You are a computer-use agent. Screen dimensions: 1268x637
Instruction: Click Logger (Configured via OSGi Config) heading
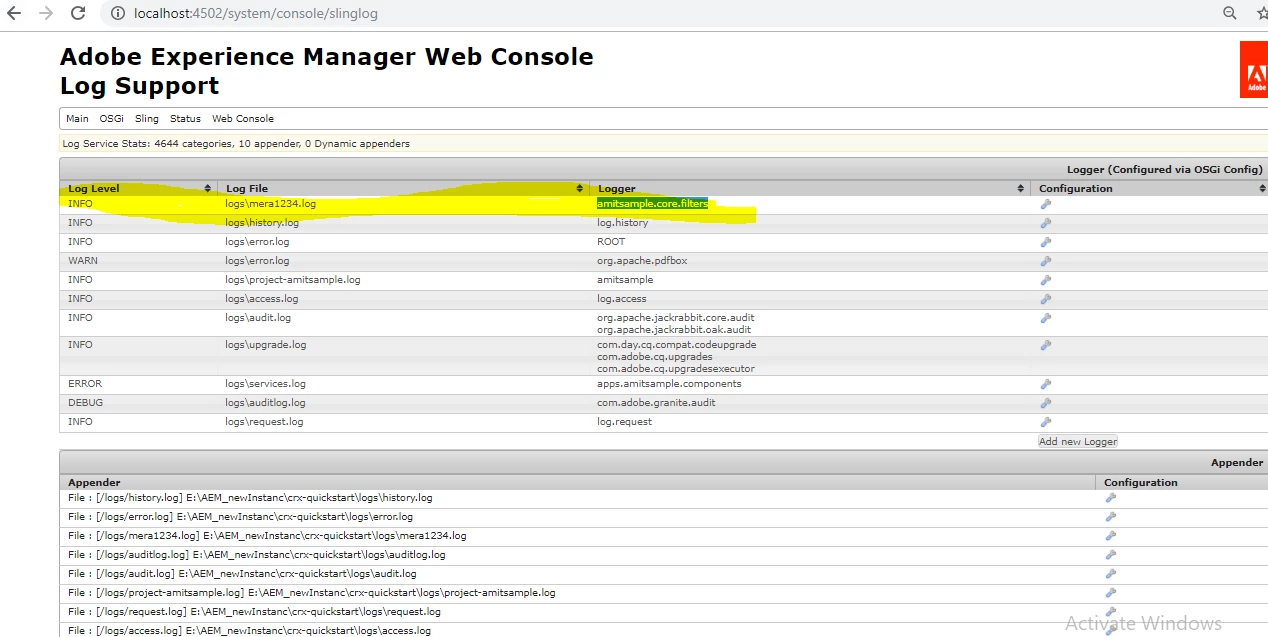(x=1165, y=170)
